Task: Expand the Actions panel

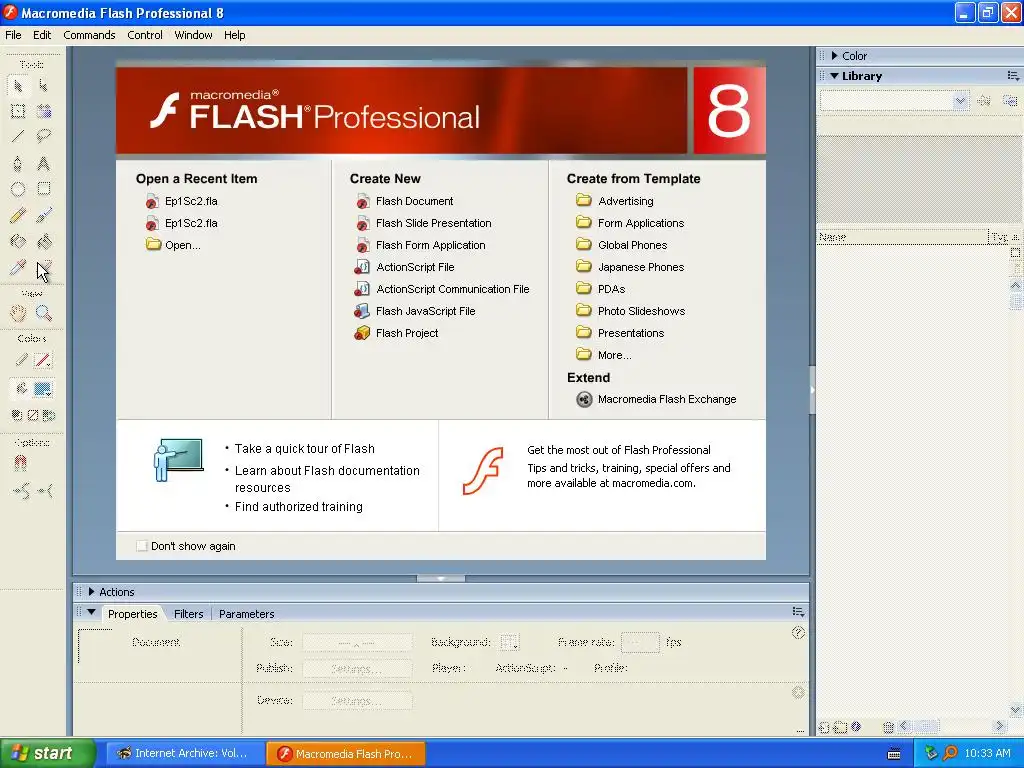Action: pyautogui.click(x=91, y=592)
